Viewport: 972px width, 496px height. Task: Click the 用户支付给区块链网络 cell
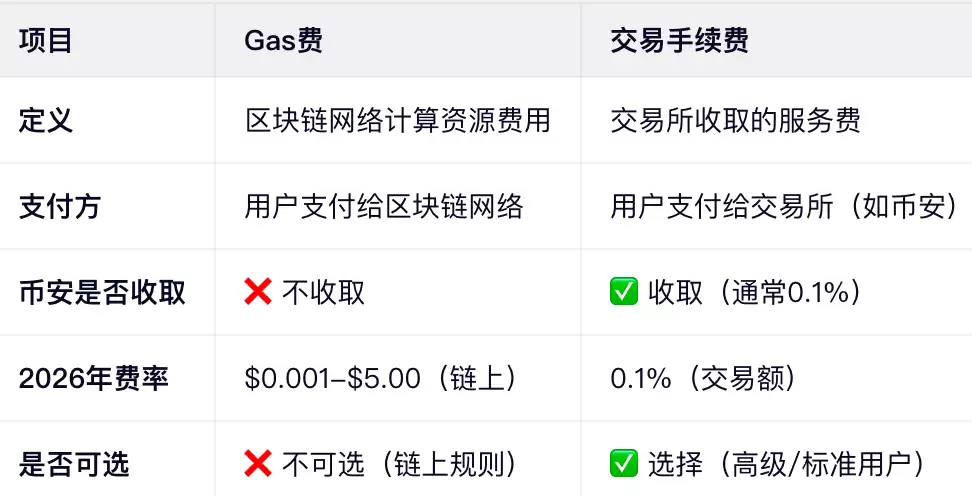tap(384, 207)
